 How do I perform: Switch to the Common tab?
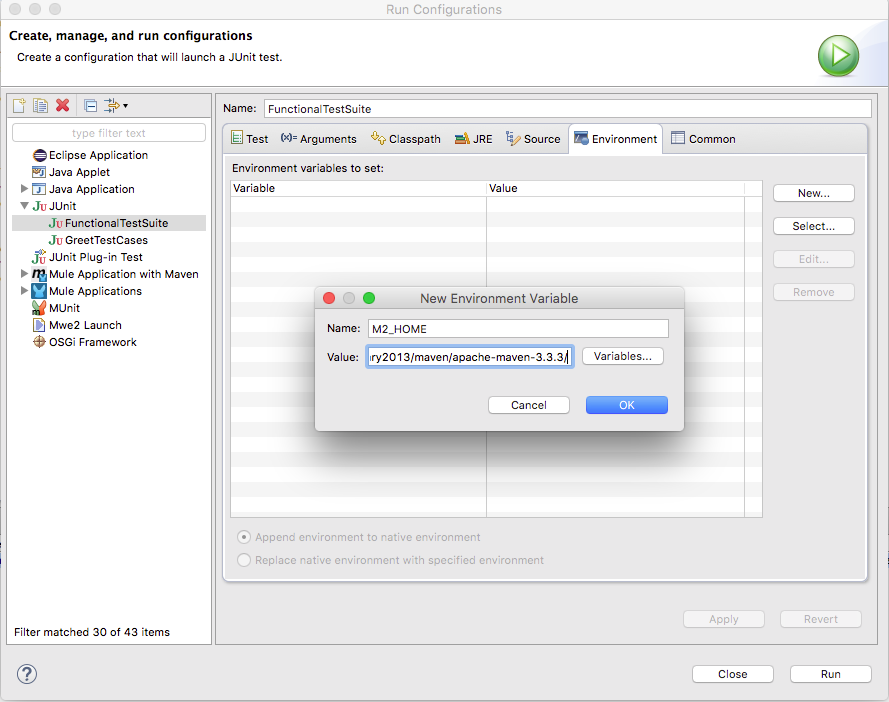[x=703, y=139]
